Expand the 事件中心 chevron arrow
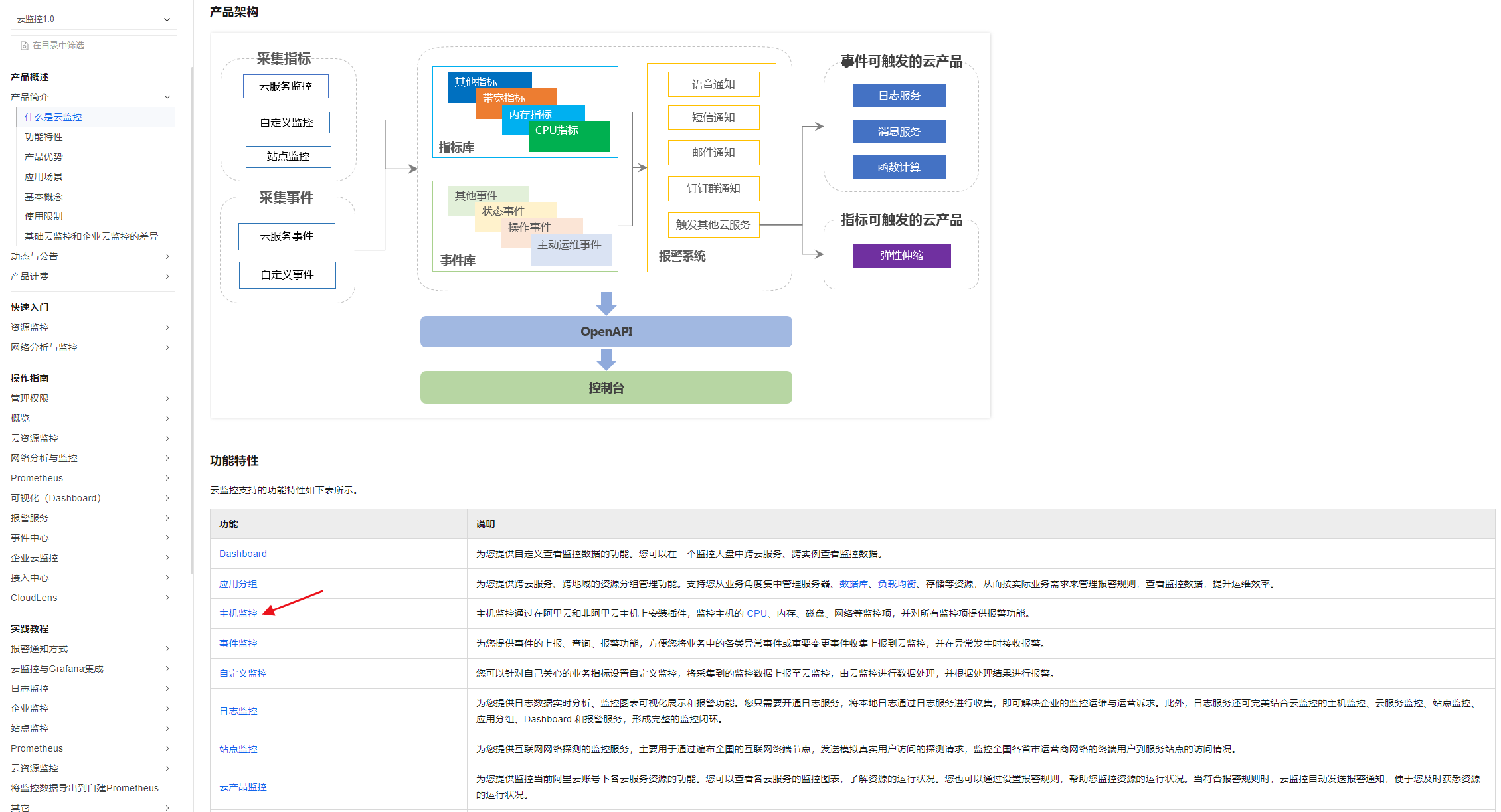The height and width of the screenshot is (812, 1501). [167, 538]
